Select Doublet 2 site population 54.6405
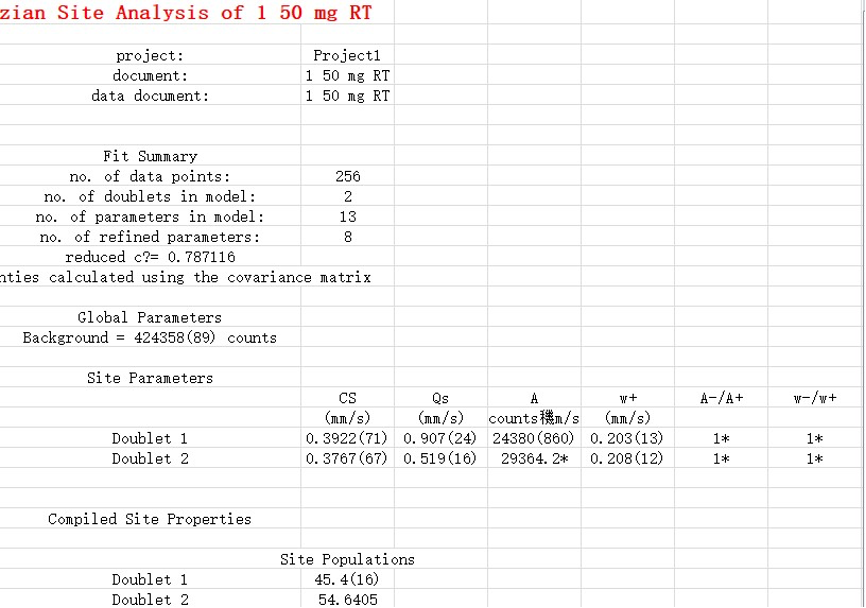Viewport: 866px width, 608px height. 347,600
